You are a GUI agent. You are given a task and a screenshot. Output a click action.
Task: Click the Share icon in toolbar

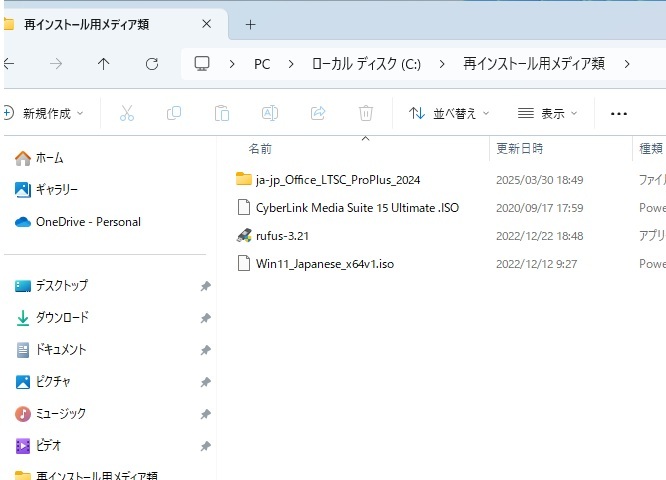318,113
